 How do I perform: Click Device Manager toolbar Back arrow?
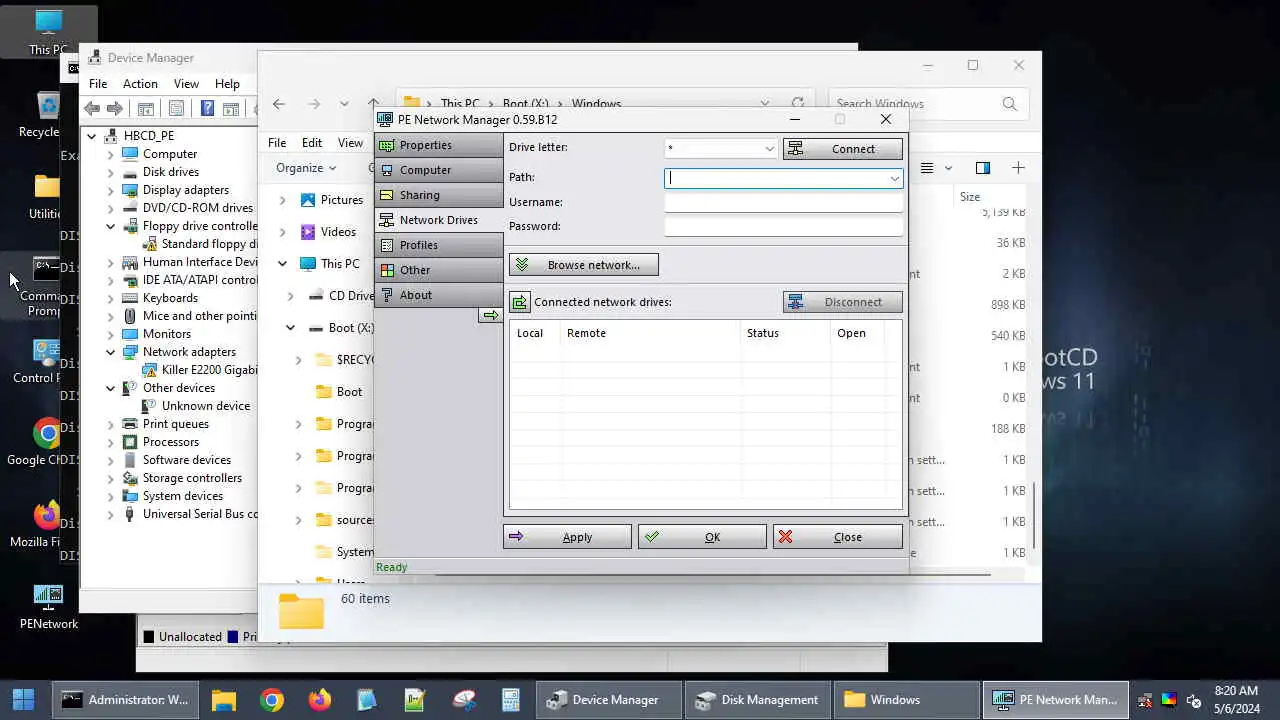coord(92,109)
